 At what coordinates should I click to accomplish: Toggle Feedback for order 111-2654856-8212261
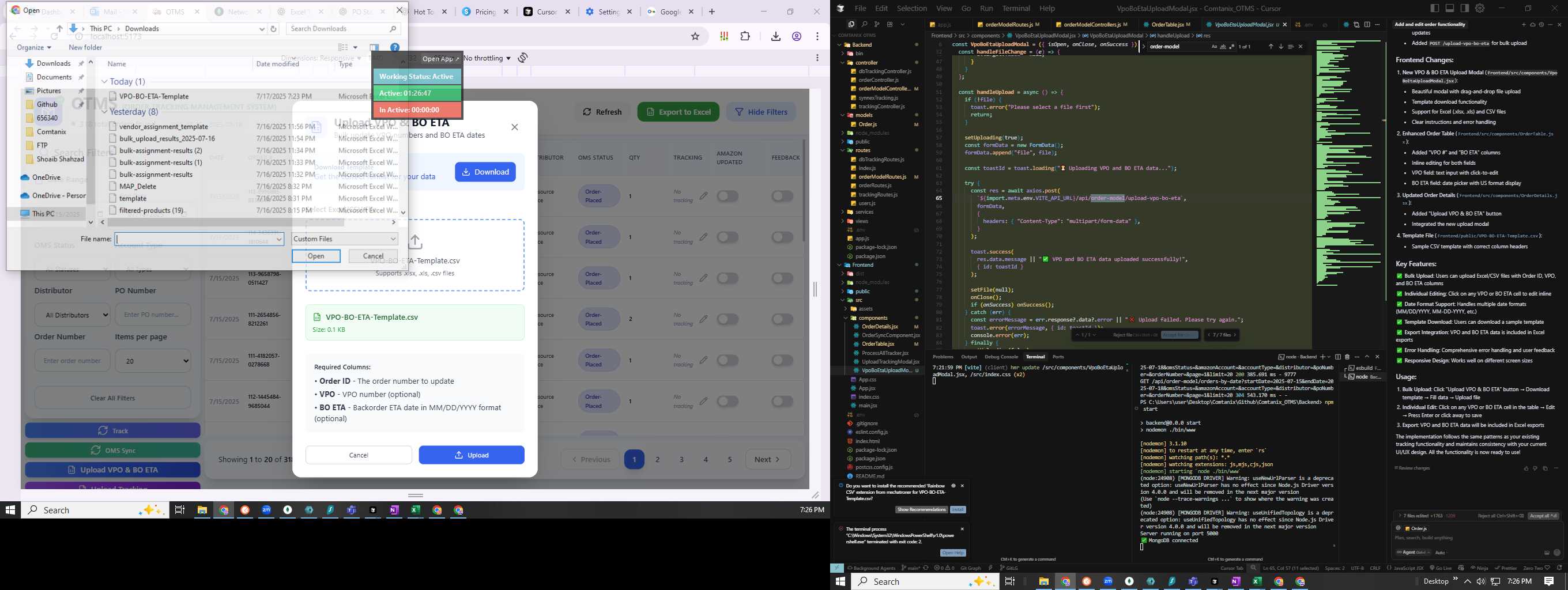[782, 319]
